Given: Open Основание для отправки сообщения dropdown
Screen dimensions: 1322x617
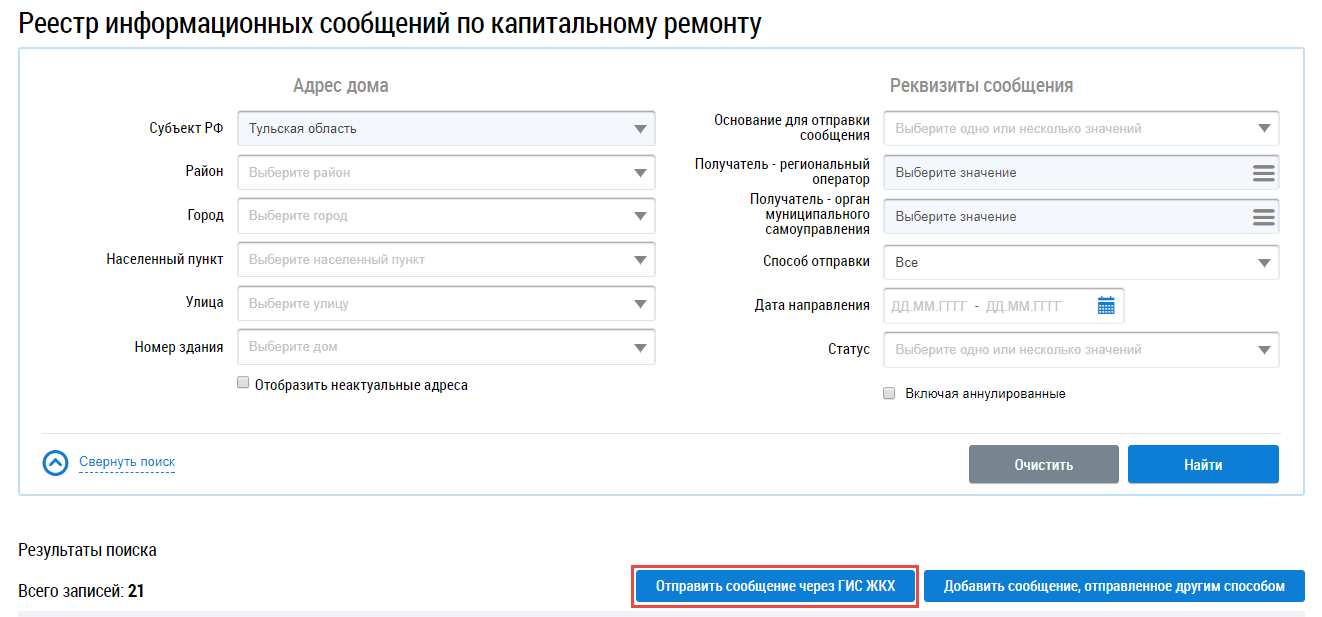Looking at the screenshot, I should (1081, 129).
